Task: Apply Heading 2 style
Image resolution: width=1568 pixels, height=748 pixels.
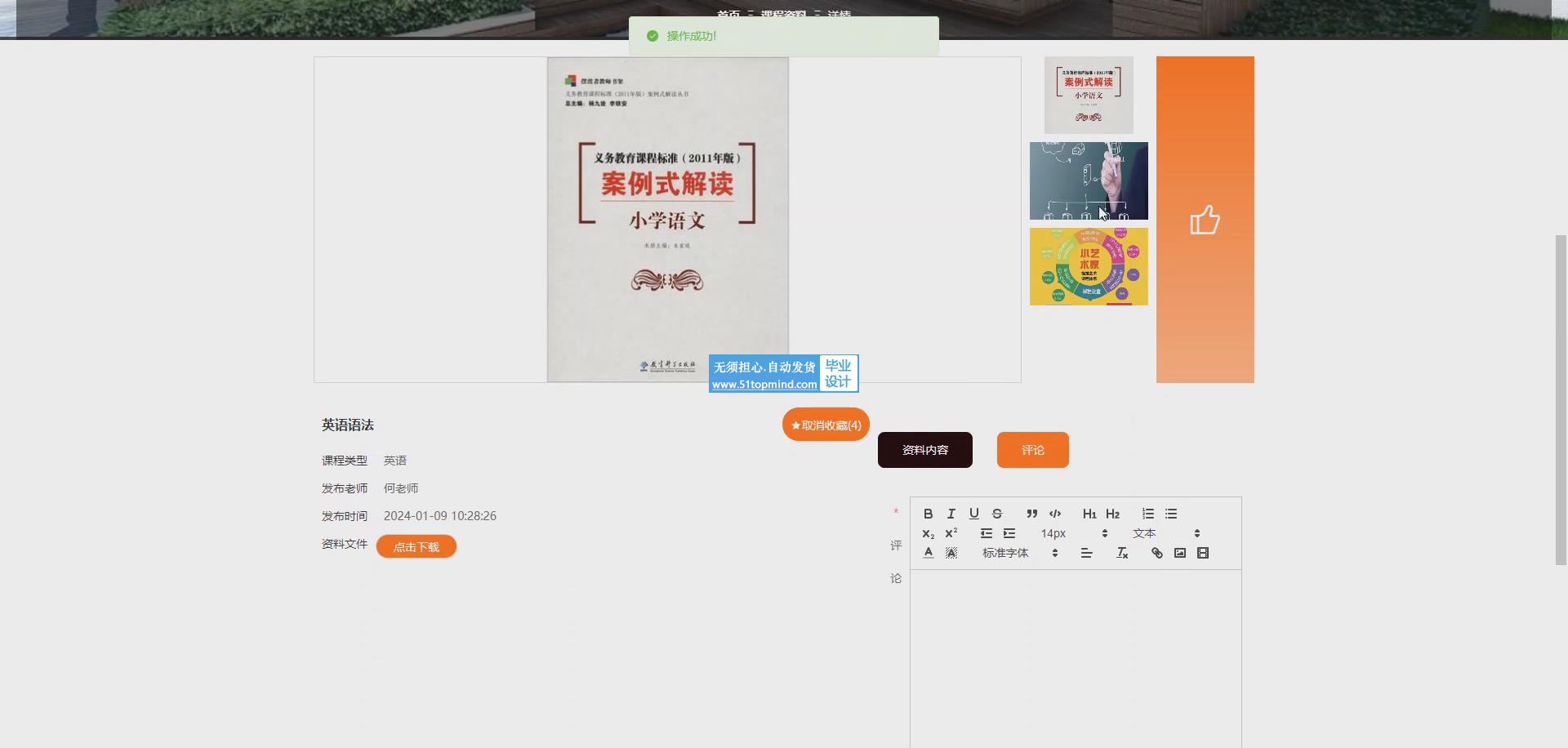Action: pyautogui.click(x=1112, y=514)
